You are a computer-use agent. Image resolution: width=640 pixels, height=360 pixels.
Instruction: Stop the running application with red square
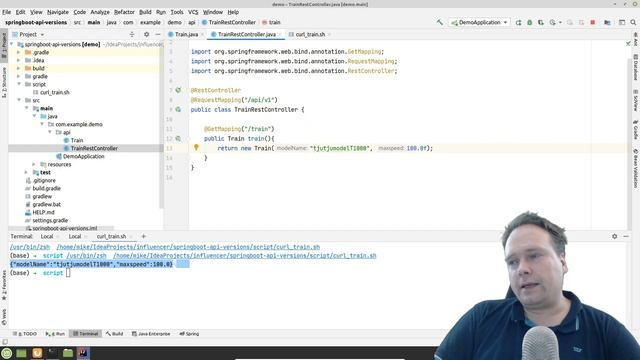593,22
